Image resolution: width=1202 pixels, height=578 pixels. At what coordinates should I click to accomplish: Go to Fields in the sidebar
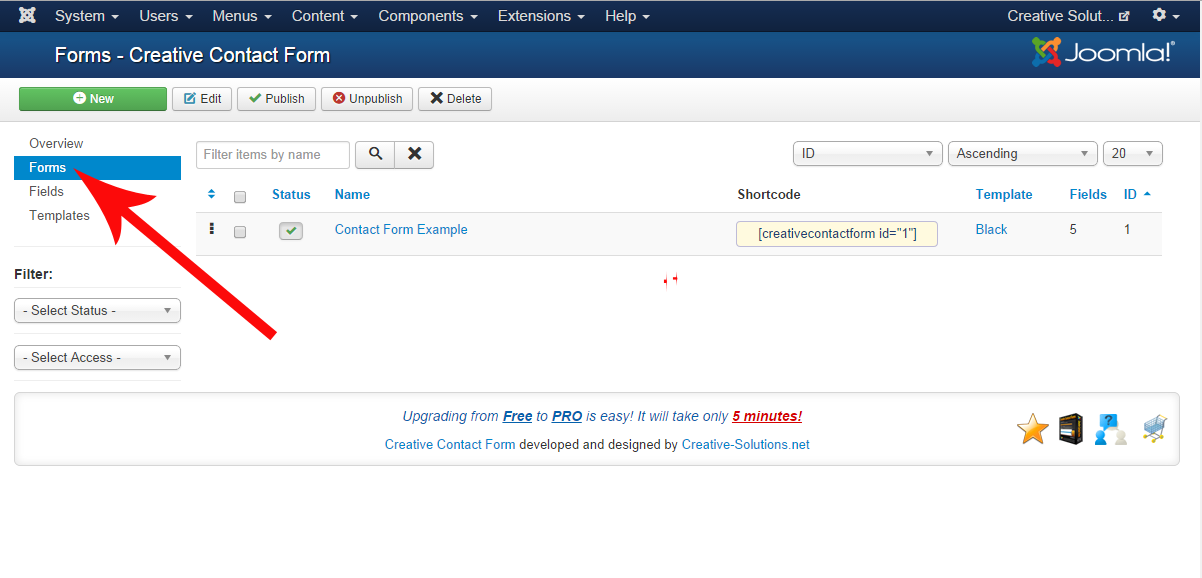46,192
